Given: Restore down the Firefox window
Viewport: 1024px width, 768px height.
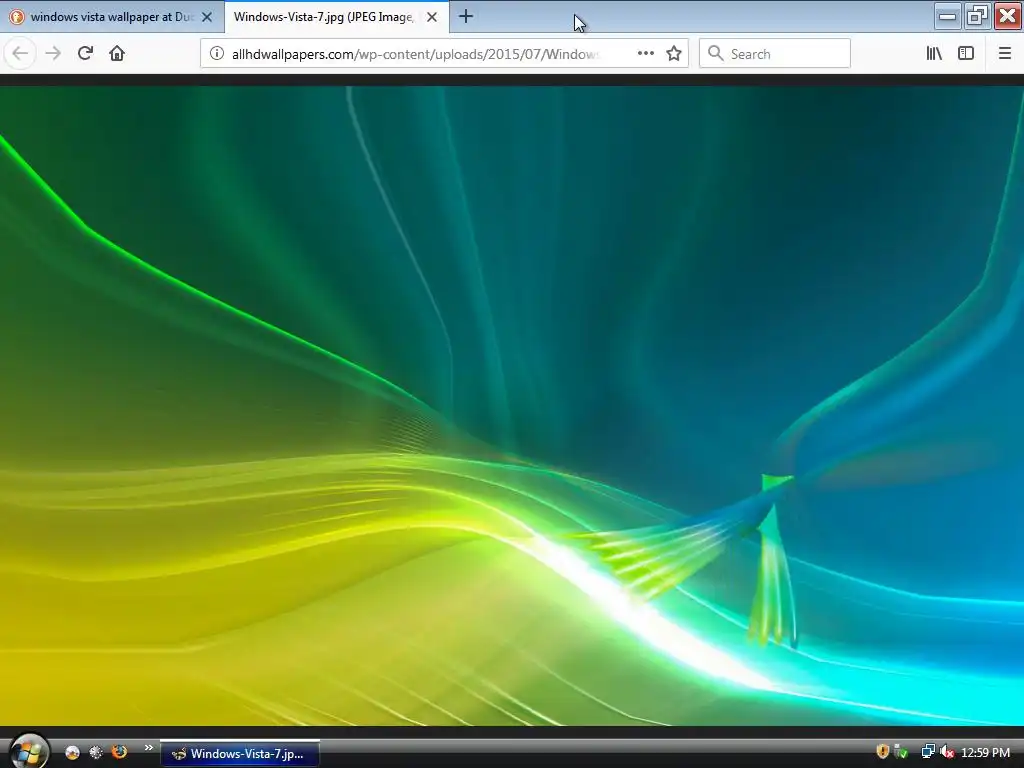Looking at the screenshot, I should point(977,16).
